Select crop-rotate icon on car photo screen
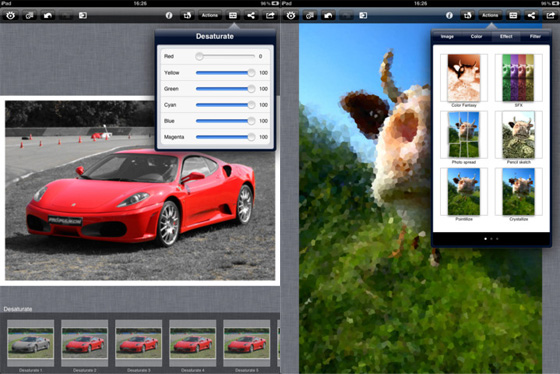Screen dimensions: 560x374 (x=187, y=15)
